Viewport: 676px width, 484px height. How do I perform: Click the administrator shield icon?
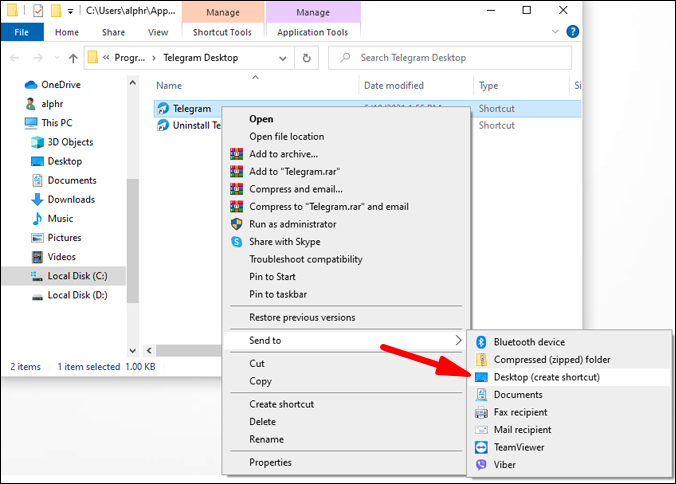(237, 224)
